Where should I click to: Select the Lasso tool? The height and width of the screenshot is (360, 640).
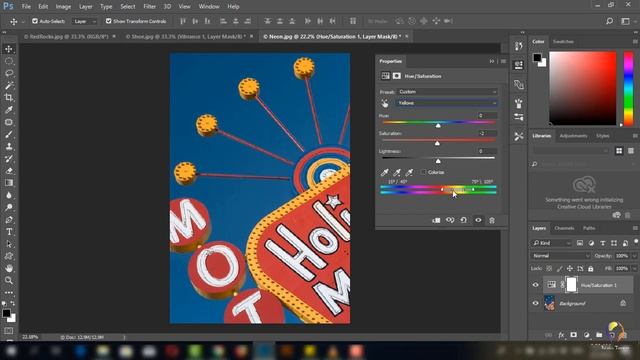click(9, 73)
